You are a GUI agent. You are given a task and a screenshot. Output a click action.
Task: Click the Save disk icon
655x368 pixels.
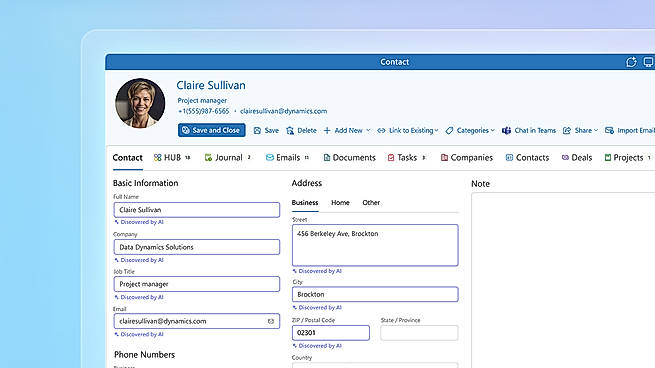[x=257, y=131]
